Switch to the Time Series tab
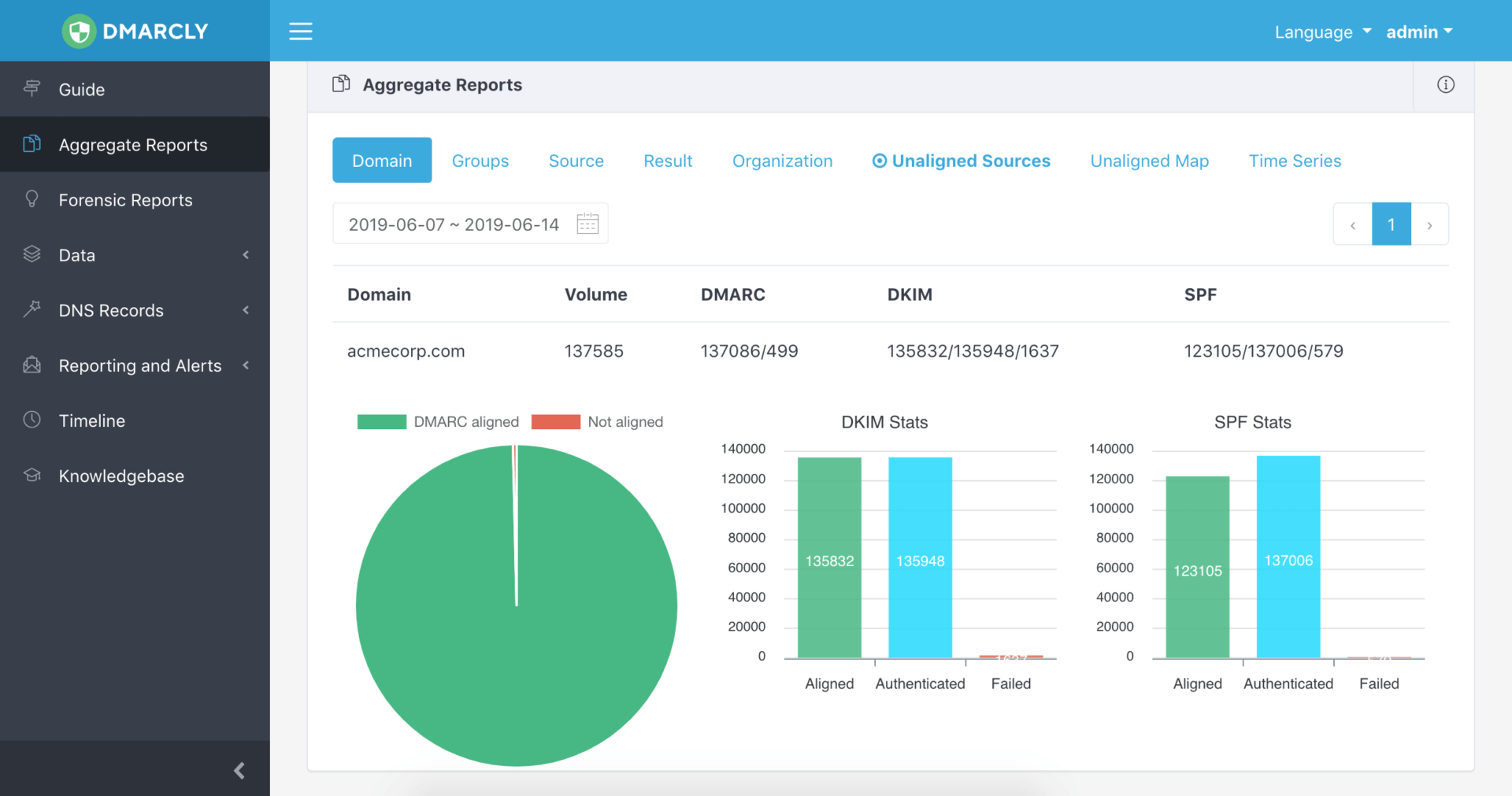Viewport: 1512px width, 796px height. point(1295,161)
